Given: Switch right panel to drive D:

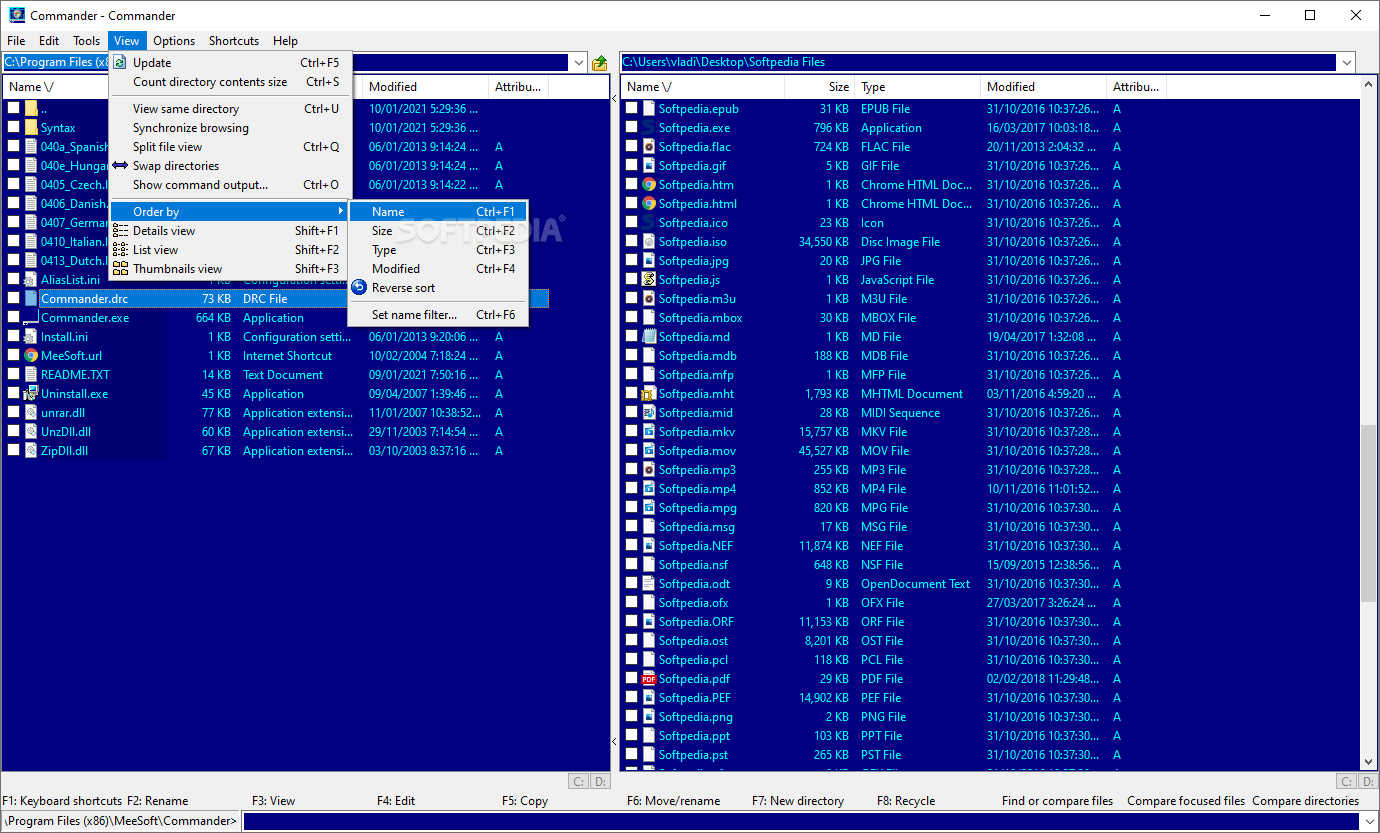Looking at the screenshot, I should point(1367,782).
